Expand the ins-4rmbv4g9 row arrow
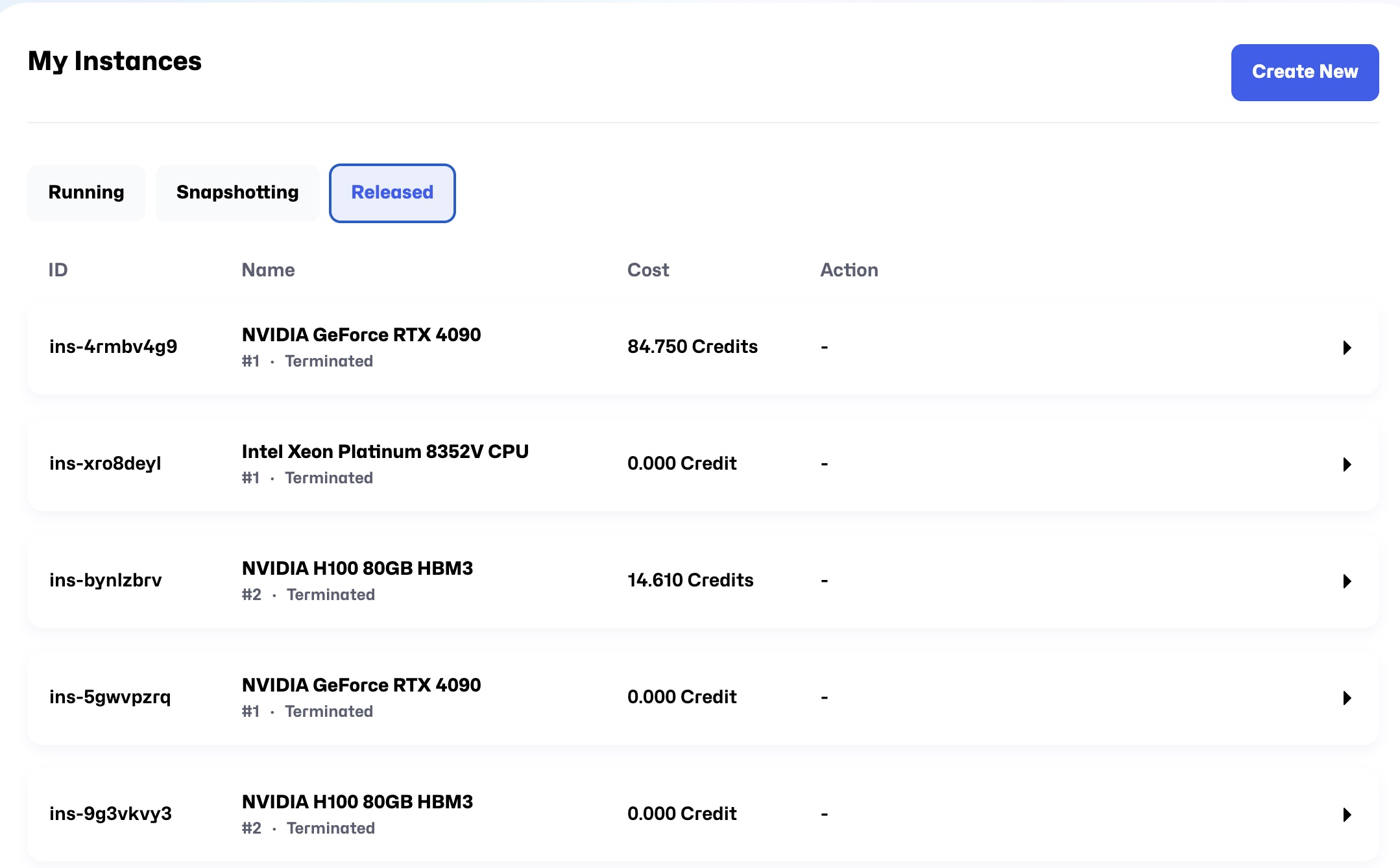Screen dimensions: 1400x868 point(1347,348)
